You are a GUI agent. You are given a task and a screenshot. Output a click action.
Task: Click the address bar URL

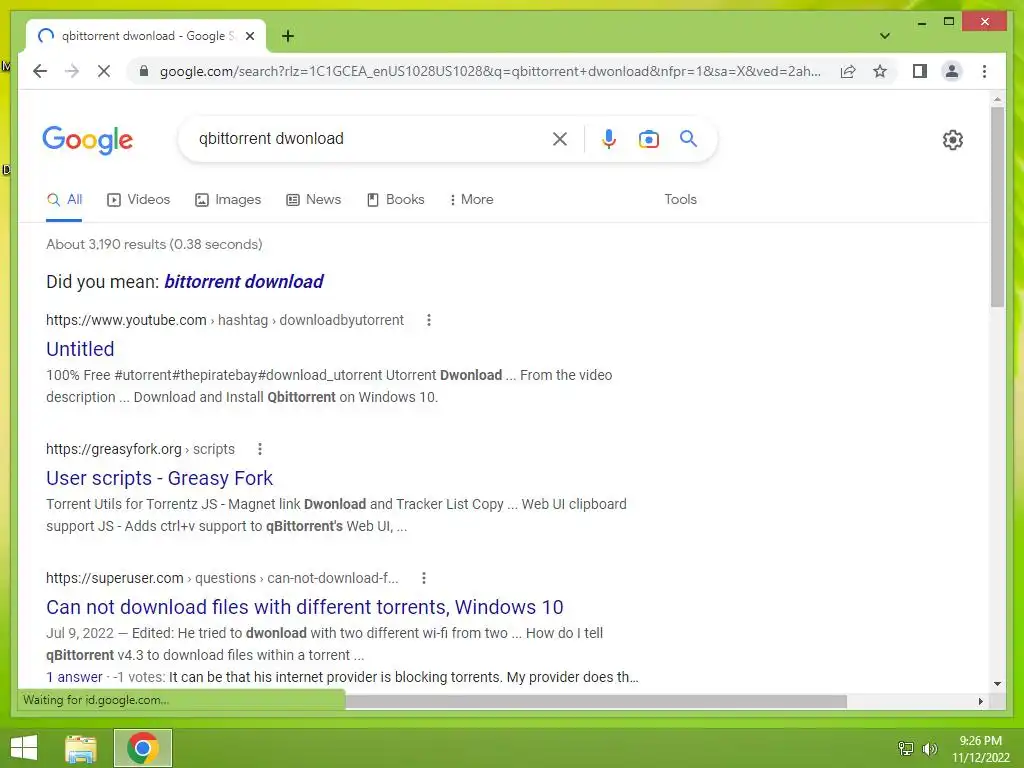click(490, 71)
